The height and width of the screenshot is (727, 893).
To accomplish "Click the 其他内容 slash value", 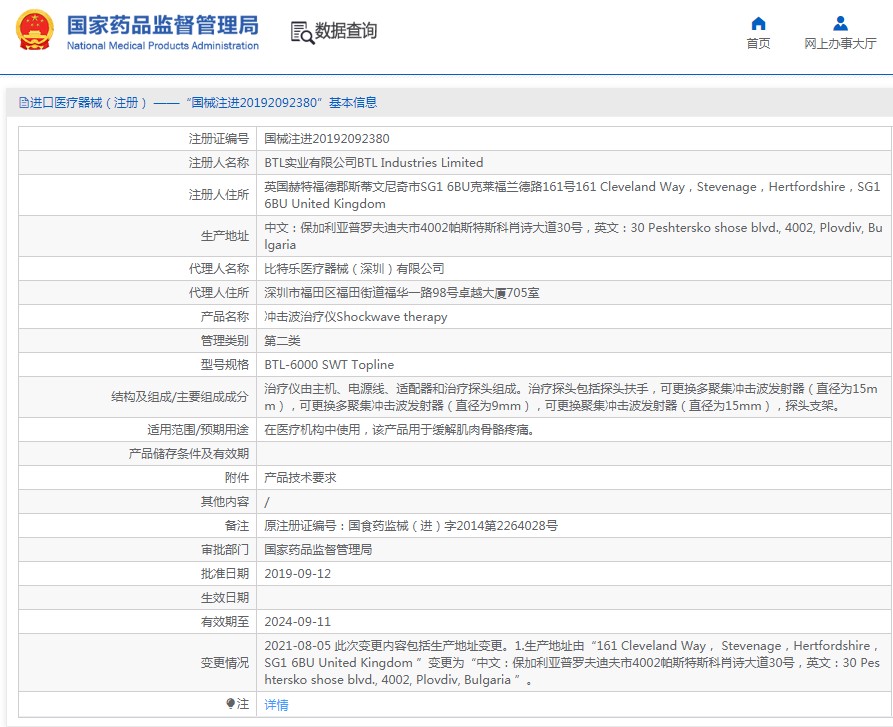I will 267,502.
